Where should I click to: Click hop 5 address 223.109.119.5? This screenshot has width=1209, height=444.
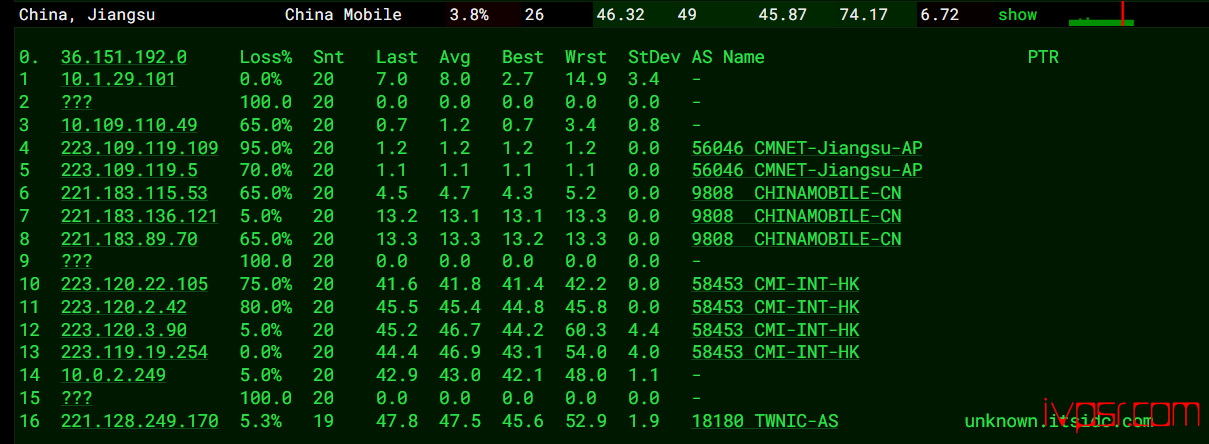point(129,171)
